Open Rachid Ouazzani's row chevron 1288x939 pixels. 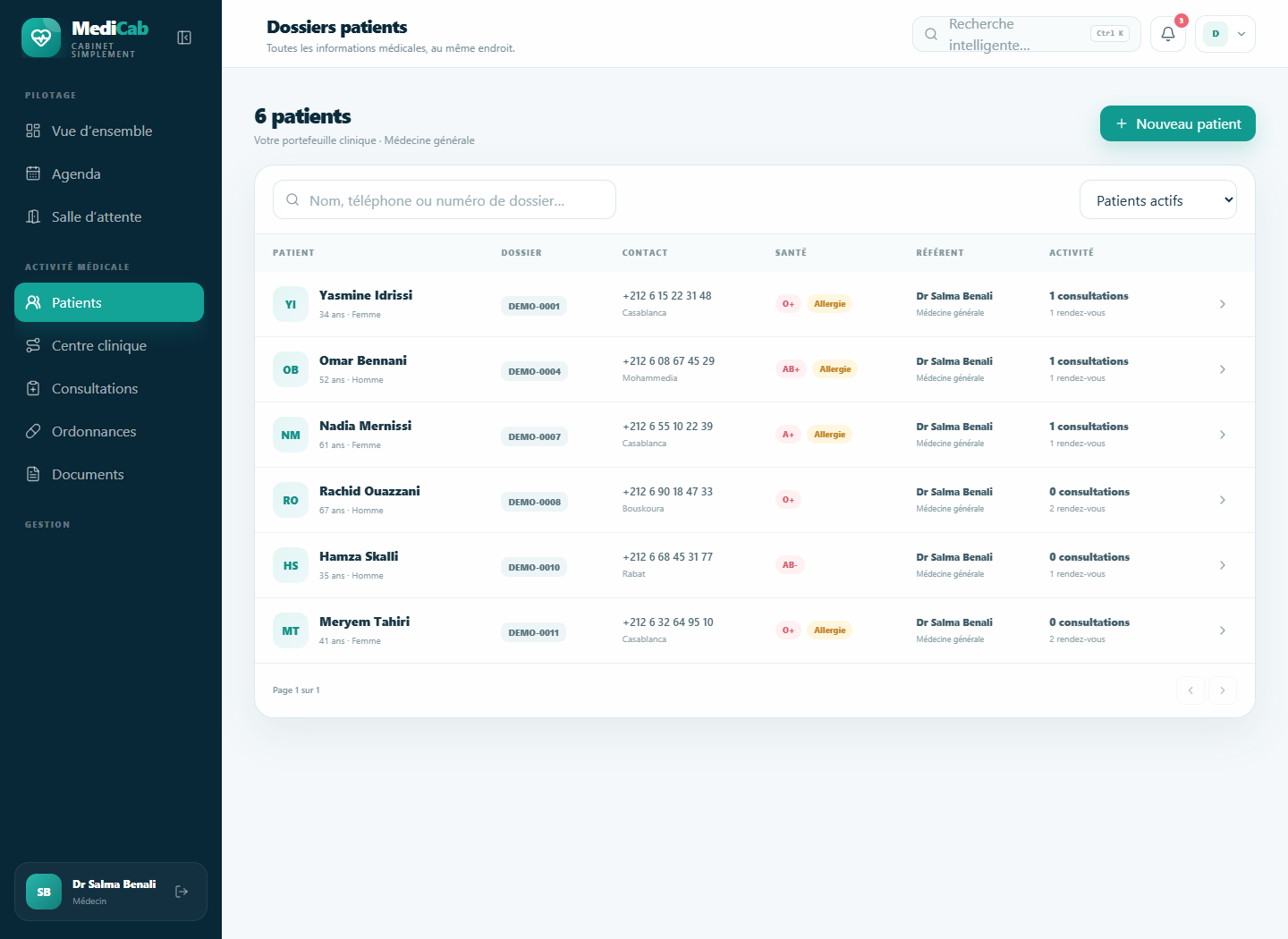(1223, 500)
